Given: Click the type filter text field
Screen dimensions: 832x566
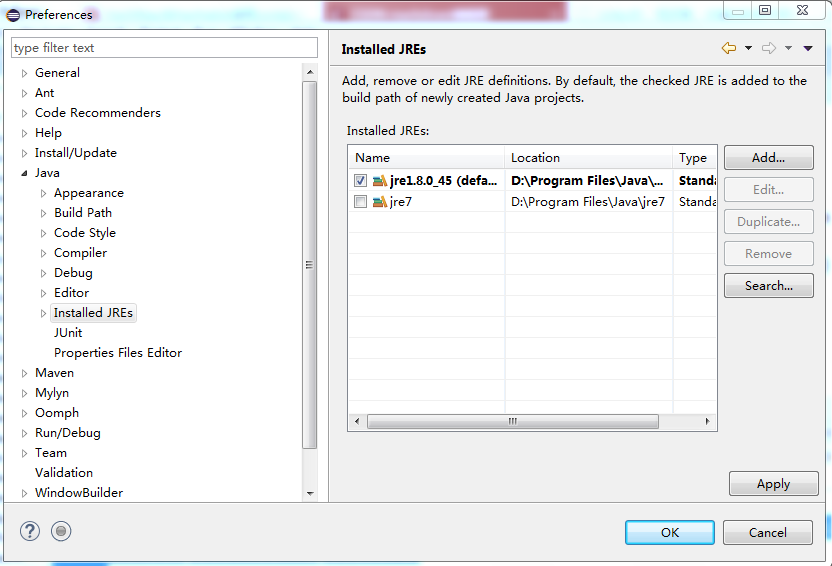Looking at the screenshot, I should (x=164, y=48).
